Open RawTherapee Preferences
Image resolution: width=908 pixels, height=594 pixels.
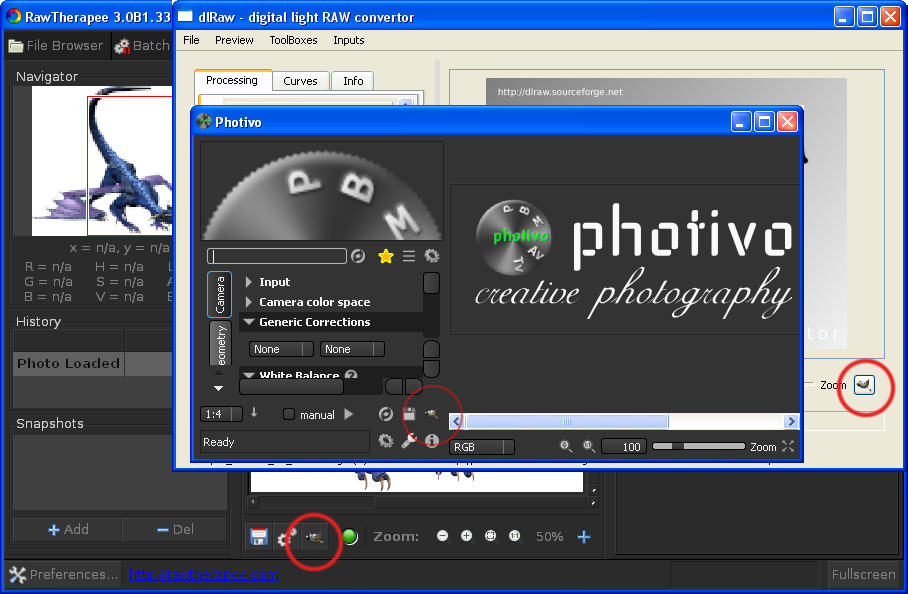point(63,574)
